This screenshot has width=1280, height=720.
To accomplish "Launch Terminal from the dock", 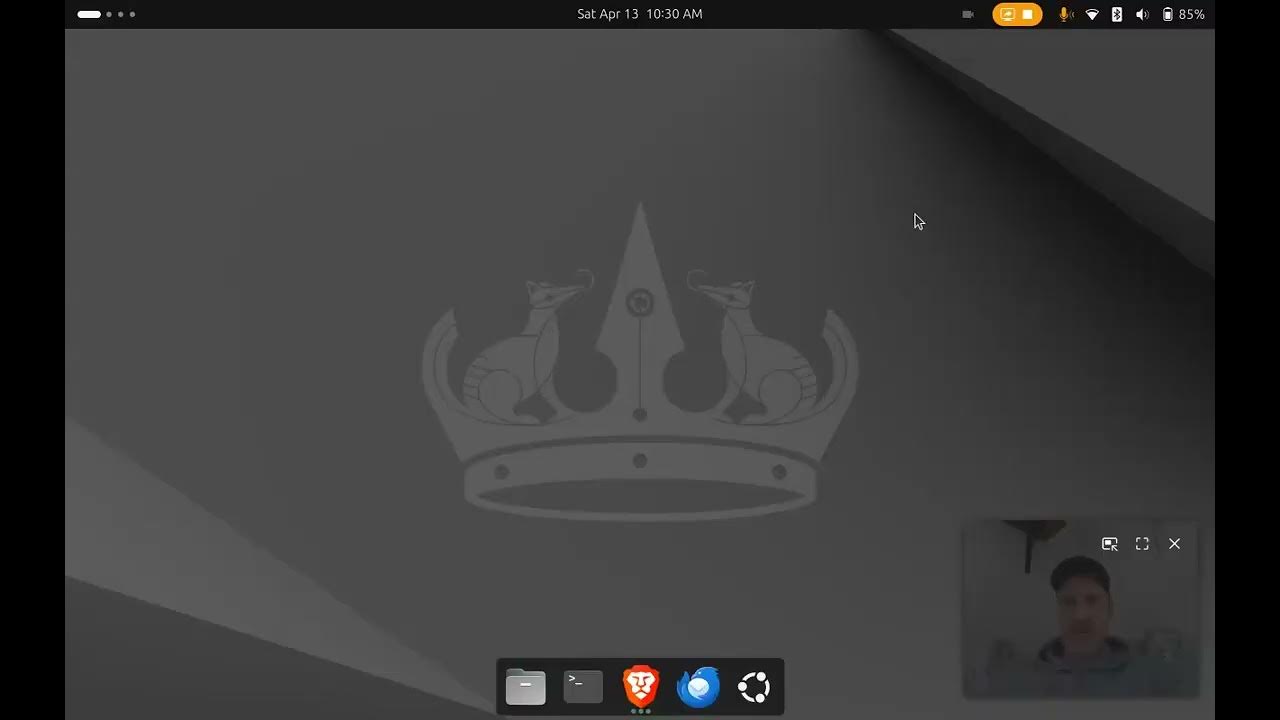I will [583, 686].
